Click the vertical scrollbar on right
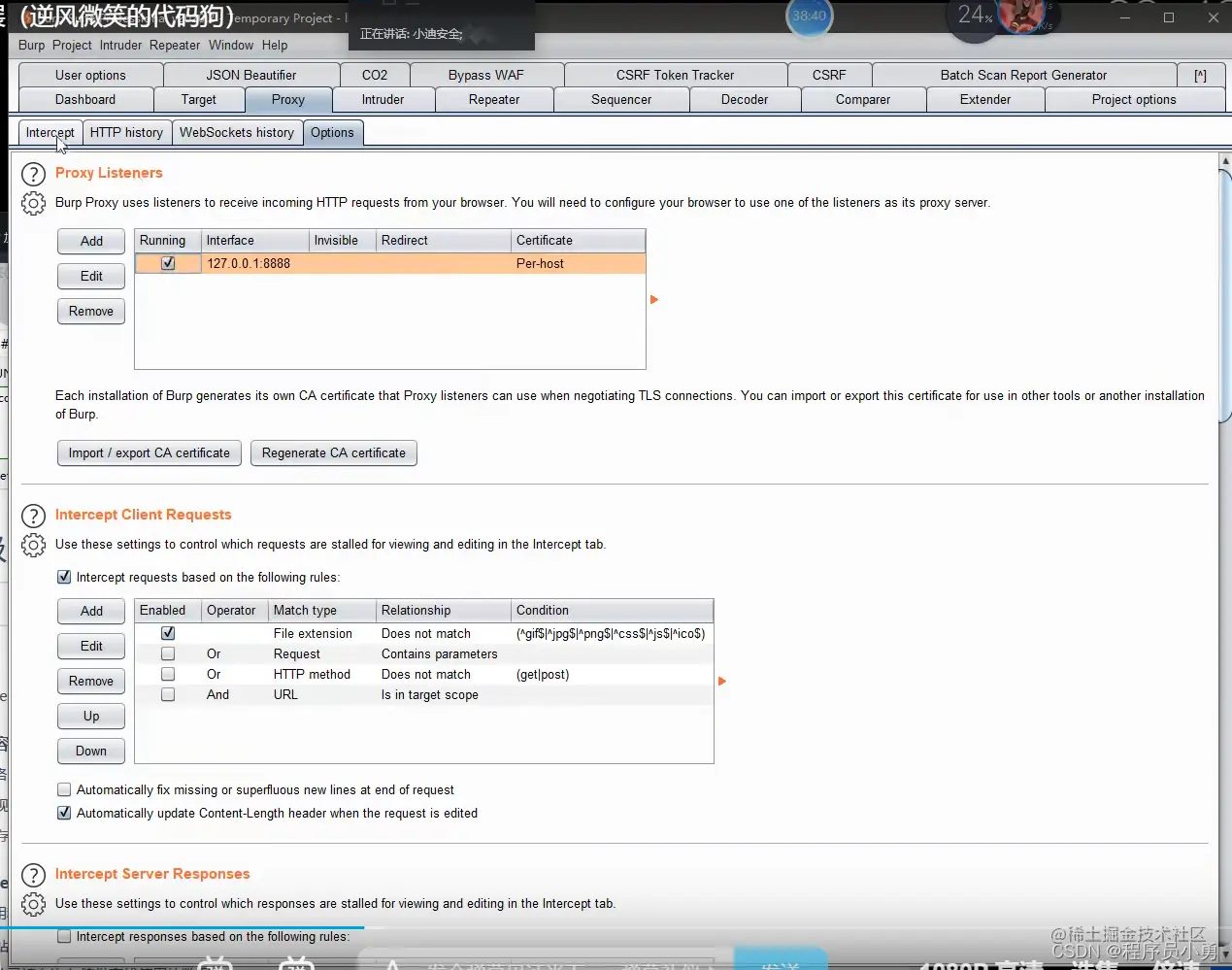Viewport: 1232px width, 970px height. pyautogui.click(x=1225, y=296)
